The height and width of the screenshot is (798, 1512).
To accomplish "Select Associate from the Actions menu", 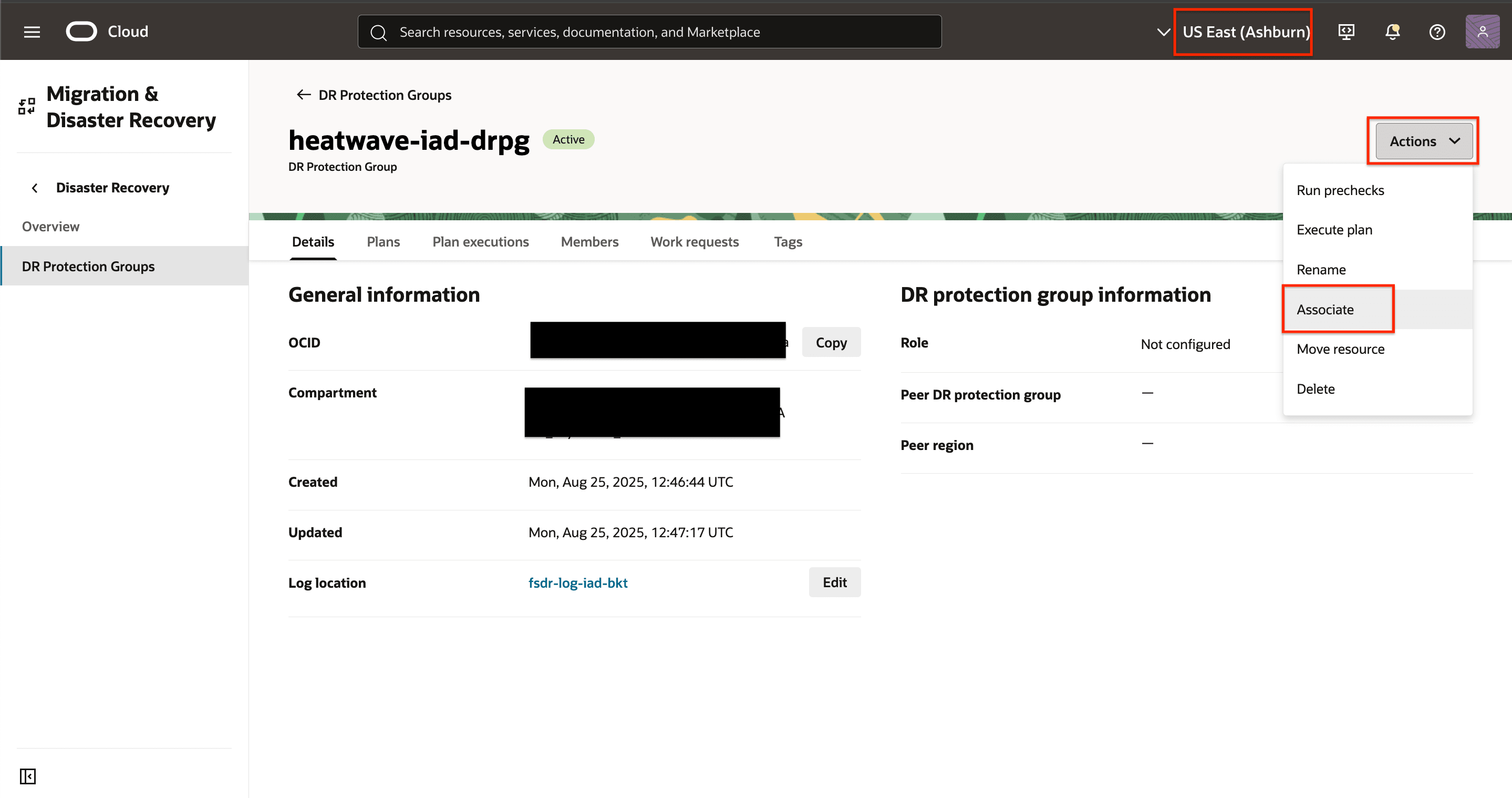I will point(1325,310).
